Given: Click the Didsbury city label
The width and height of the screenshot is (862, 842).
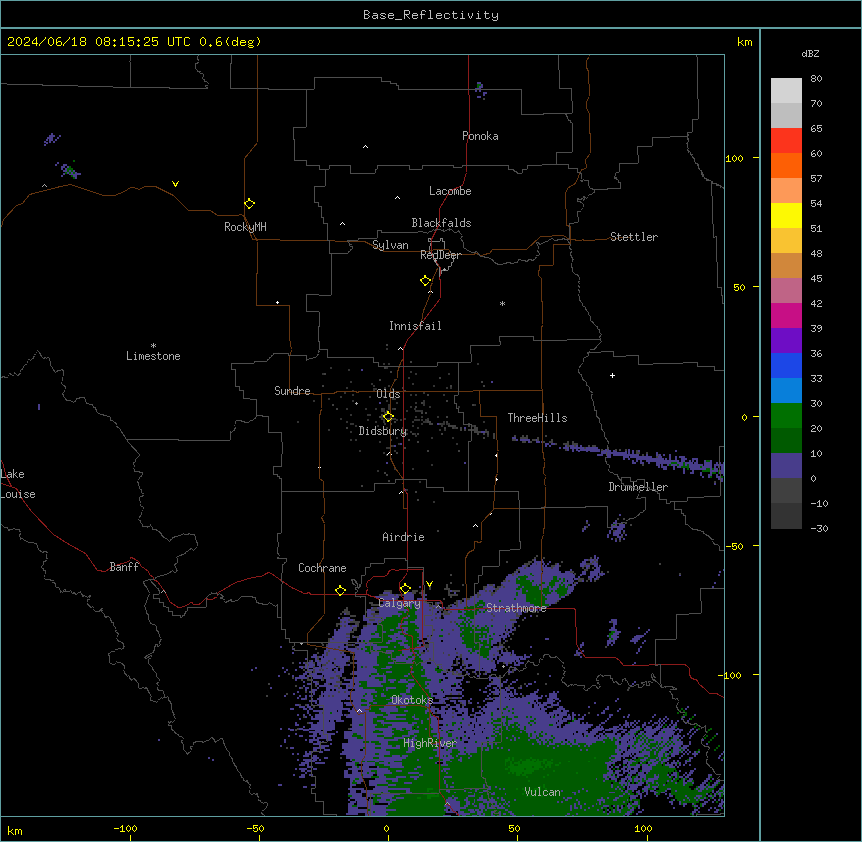Looking at the screenshot, I should 383,431.
